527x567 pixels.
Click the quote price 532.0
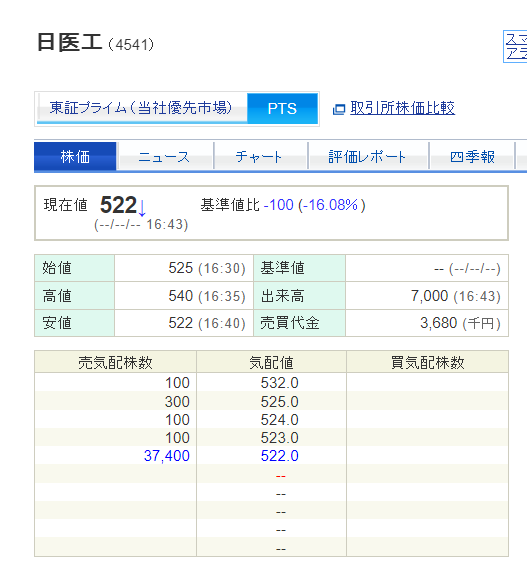(x=280, y=383)
